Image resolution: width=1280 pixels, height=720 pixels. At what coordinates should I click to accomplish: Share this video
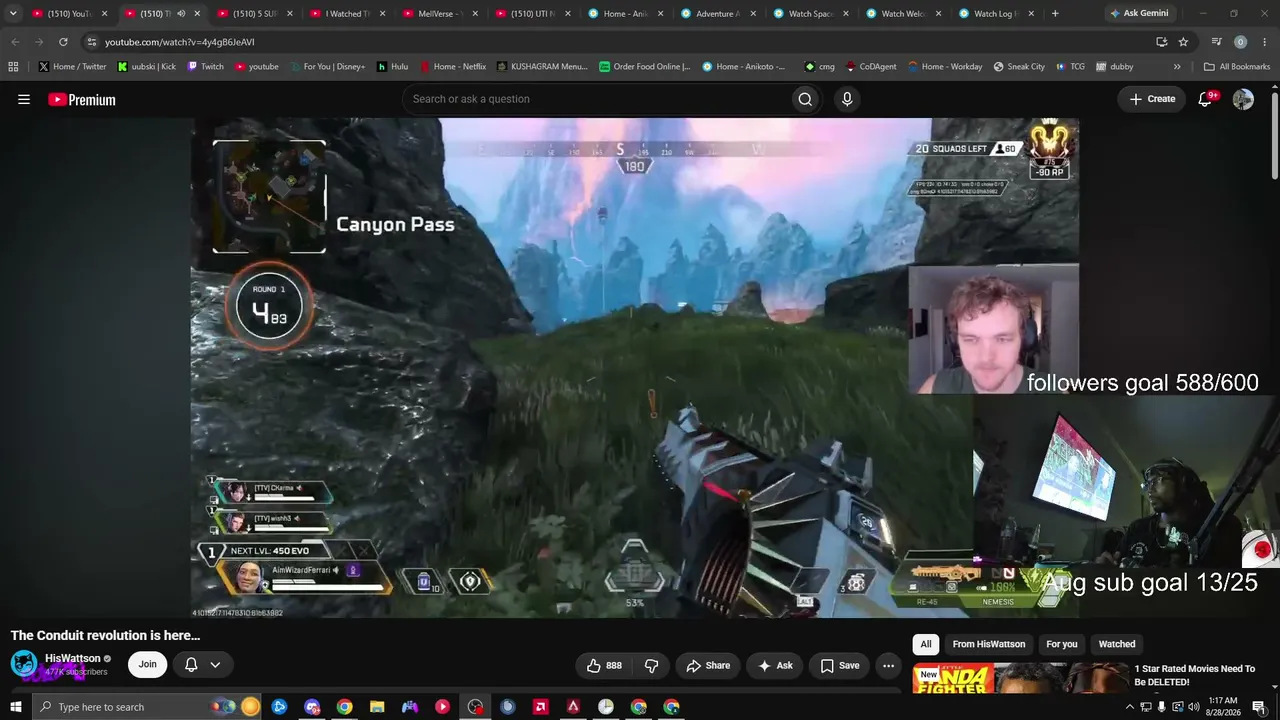coord(708,665)
